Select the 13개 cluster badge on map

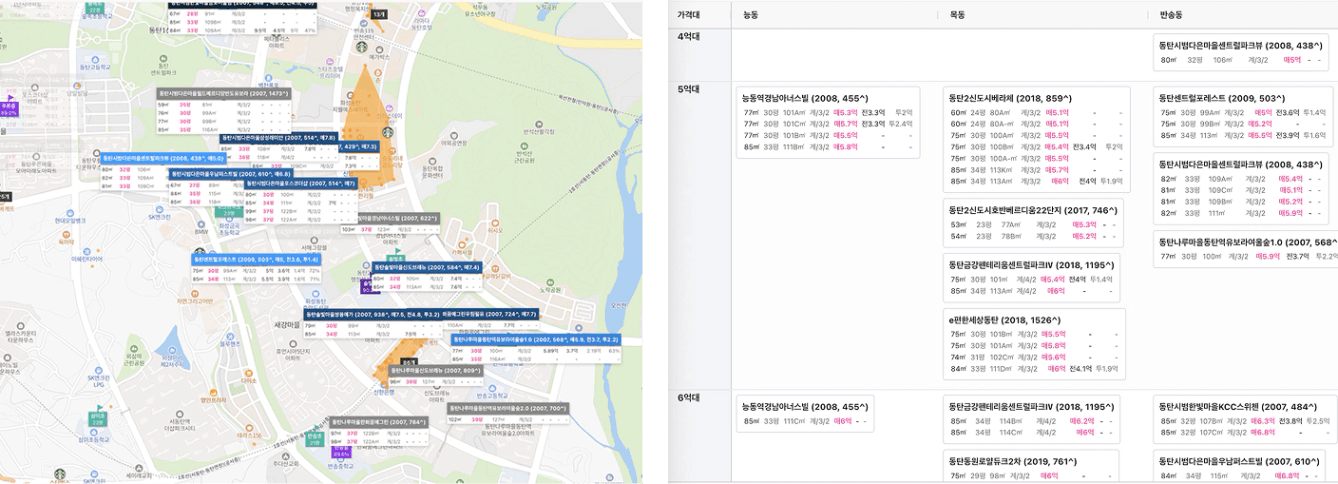click(379, 15)
